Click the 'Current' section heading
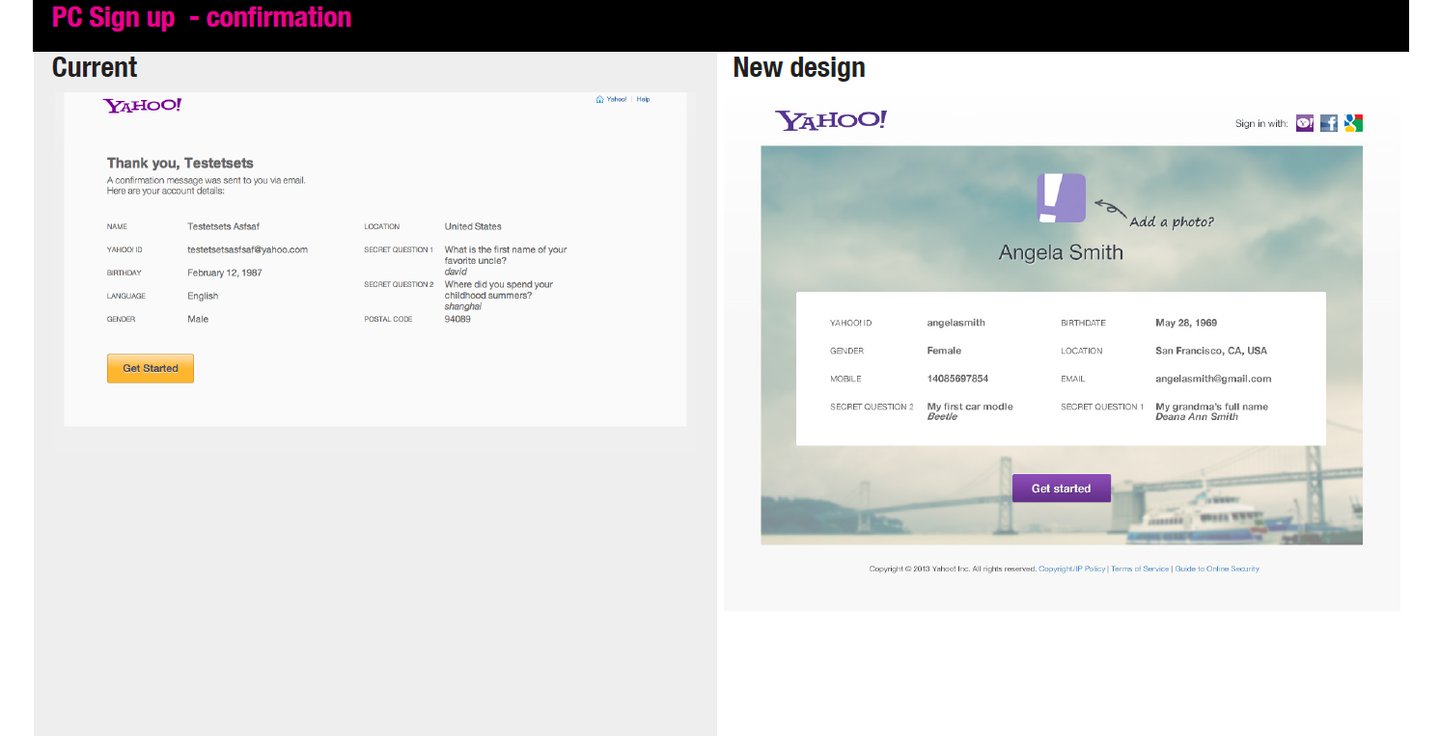1440x736 pixels. (95, 68)
